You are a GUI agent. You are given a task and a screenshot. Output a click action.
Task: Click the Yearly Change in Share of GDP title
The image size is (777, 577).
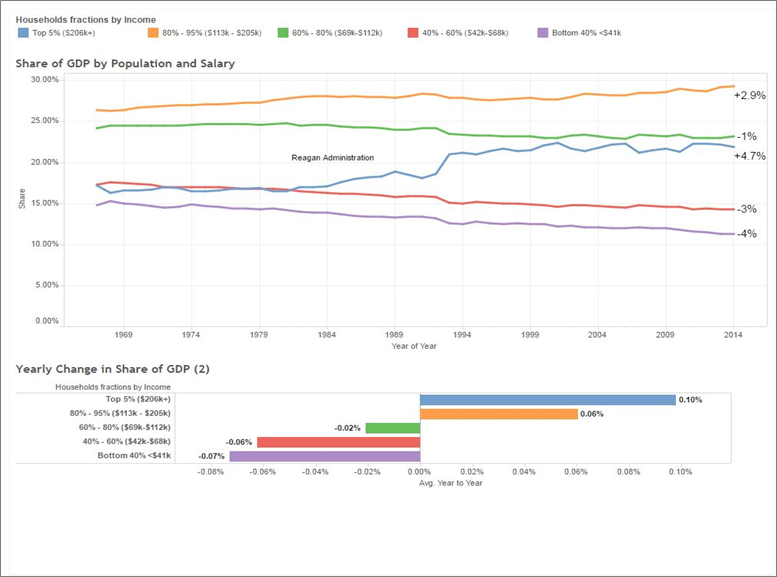click(x=112, y=369)
